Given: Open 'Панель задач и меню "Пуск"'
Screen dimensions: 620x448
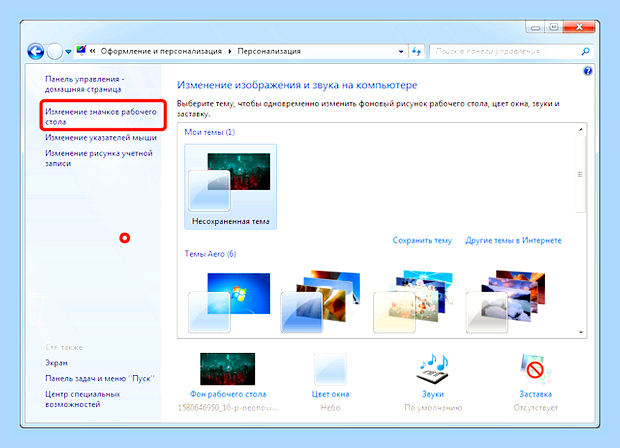Looking at the screenshot, I should tap(100, 378).
